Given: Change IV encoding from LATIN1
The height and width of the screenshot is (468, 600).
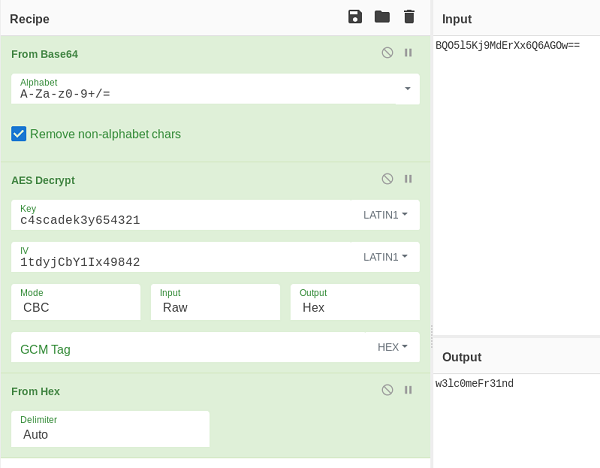Looking at the screenshot, I should [385, 257].
